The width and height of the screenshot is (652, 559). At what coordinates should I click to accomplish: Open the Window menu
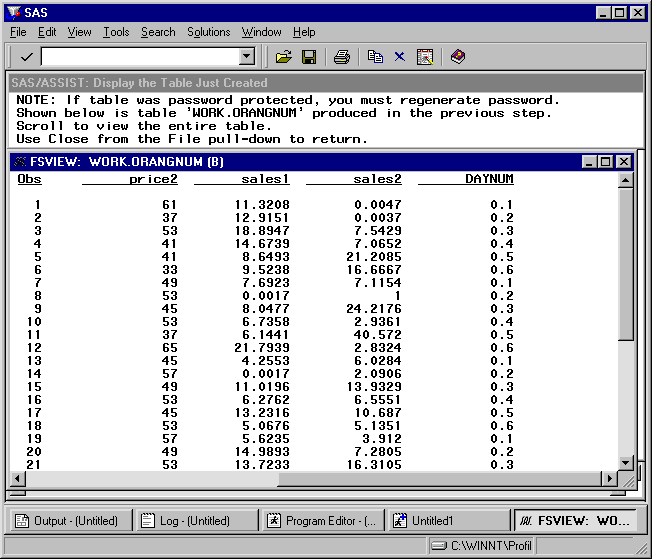(x=262, y=32)
